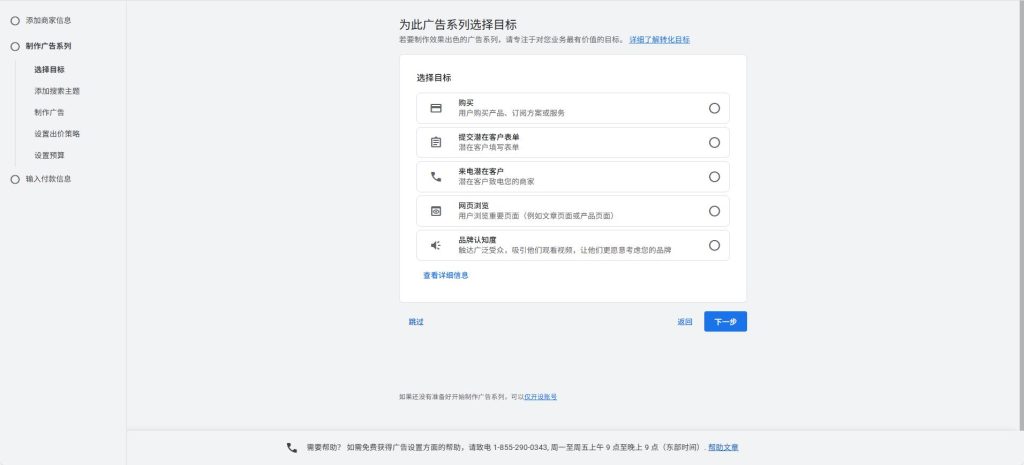Click the circle step icon beside 输入付款信息
The image size is (1024, 465).
pyautogui.click(x=15, y=180)
